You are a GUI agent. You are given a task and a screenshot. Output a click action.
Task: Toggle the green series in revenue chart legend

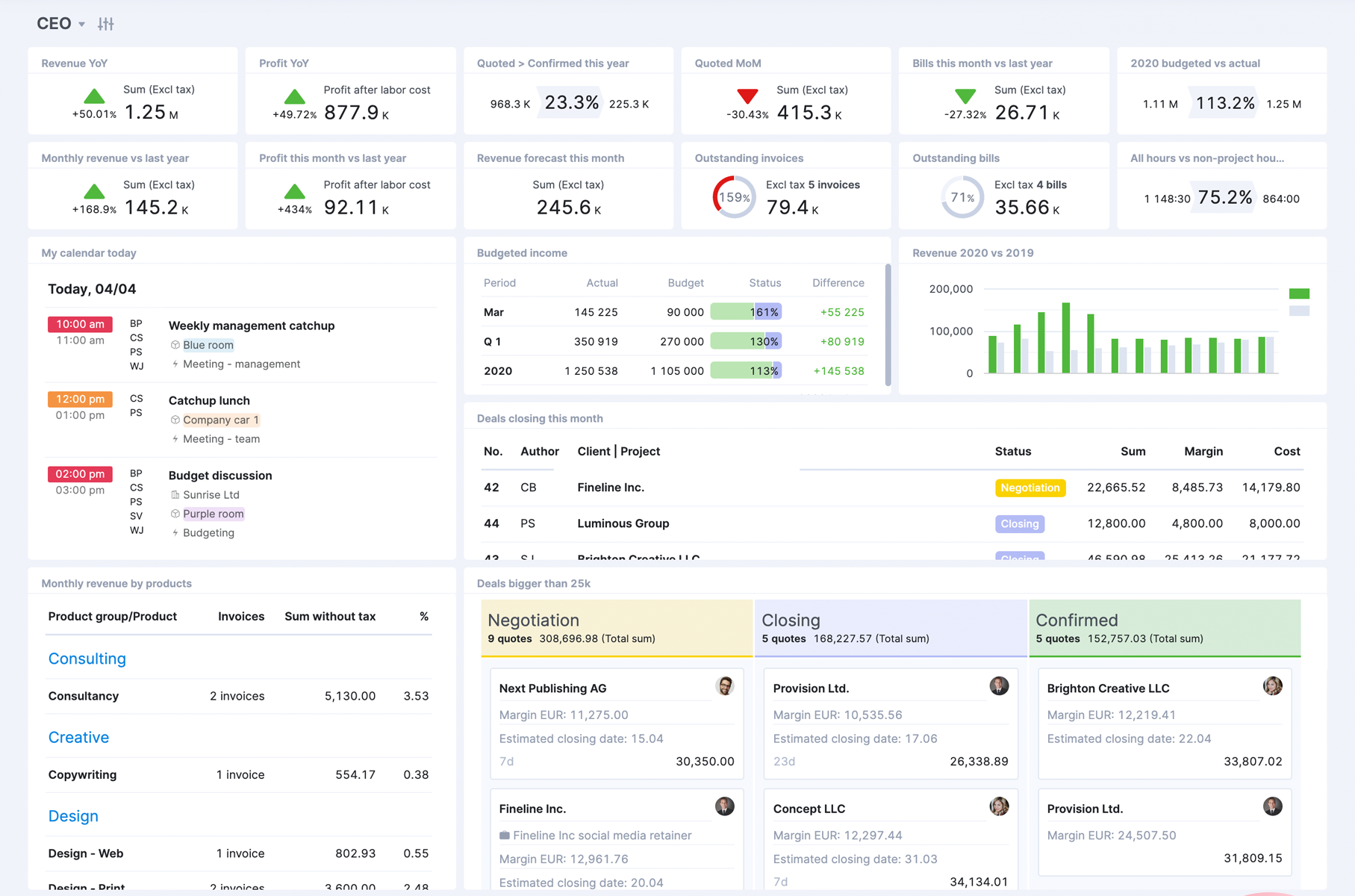pyautogui.click(x=1299, y=293)
